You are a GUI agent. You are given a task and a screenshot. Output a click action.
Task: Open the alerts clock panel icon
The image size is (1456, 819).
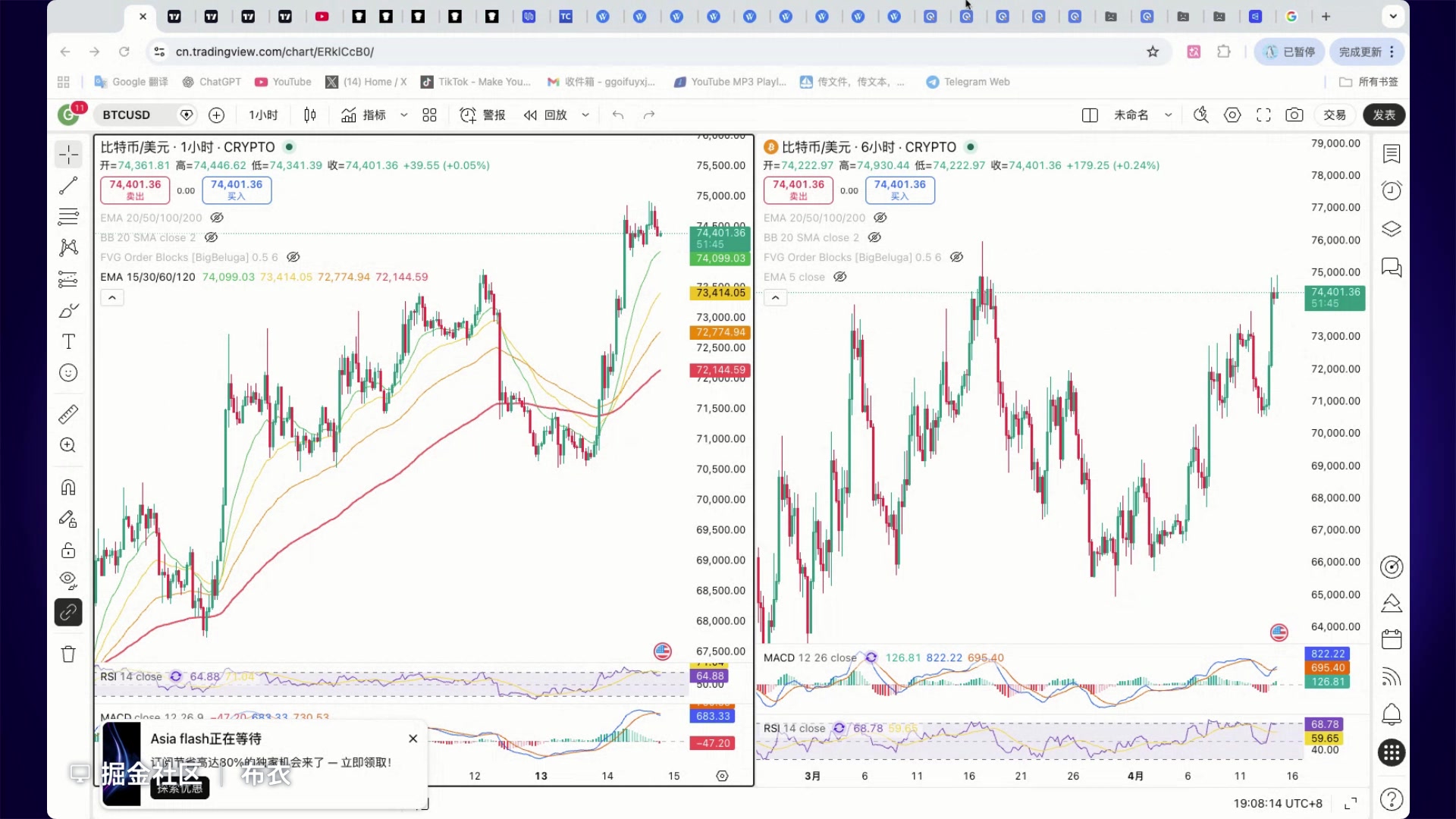point(1392,191)
